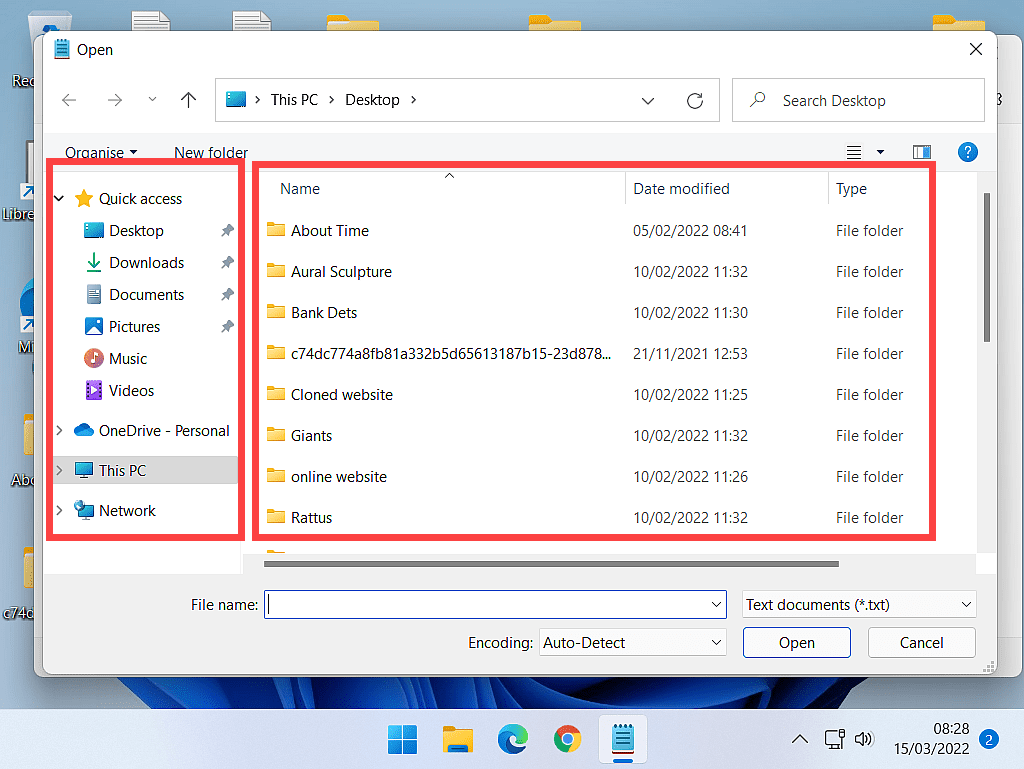Click the Refresh icon in address bar
The width and height of the screenshot is (1024, 769).
[695, 100]
